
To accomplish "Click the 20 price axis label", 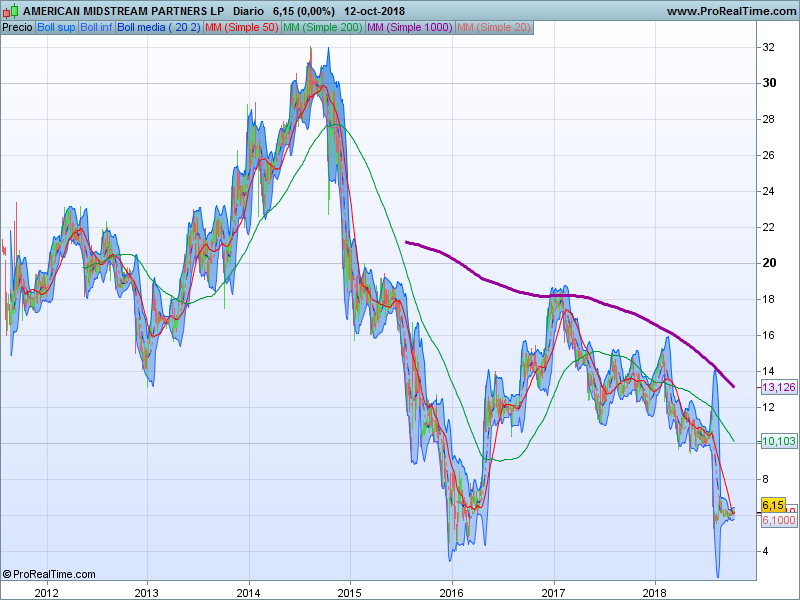I will coord(769,263).
